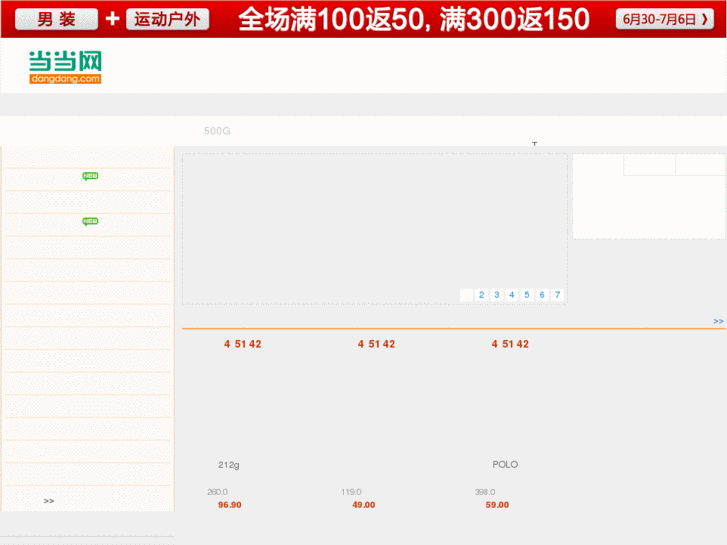Open the 全场满100返50 promotion banner text
The width and height of the screenshot is (727, 545).
click(x=414, y=19)
